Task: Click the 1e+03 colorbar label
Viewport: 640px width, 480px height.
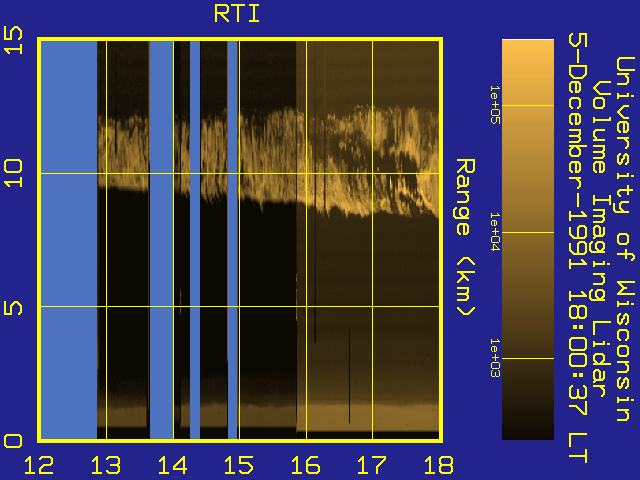Action: (x=495, y=358)
